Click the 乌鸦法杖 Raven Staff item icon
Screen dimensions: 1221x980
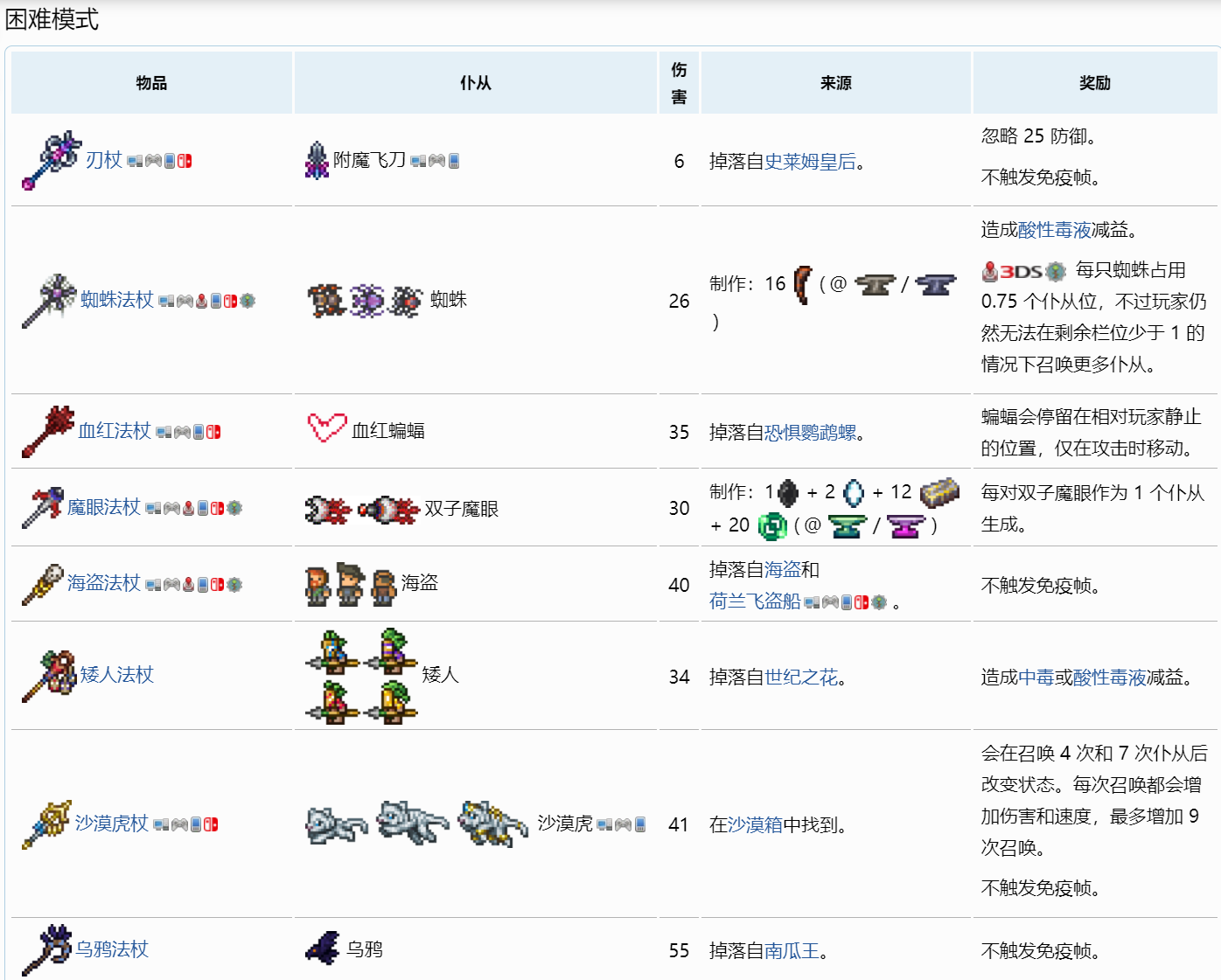point(46,949)
